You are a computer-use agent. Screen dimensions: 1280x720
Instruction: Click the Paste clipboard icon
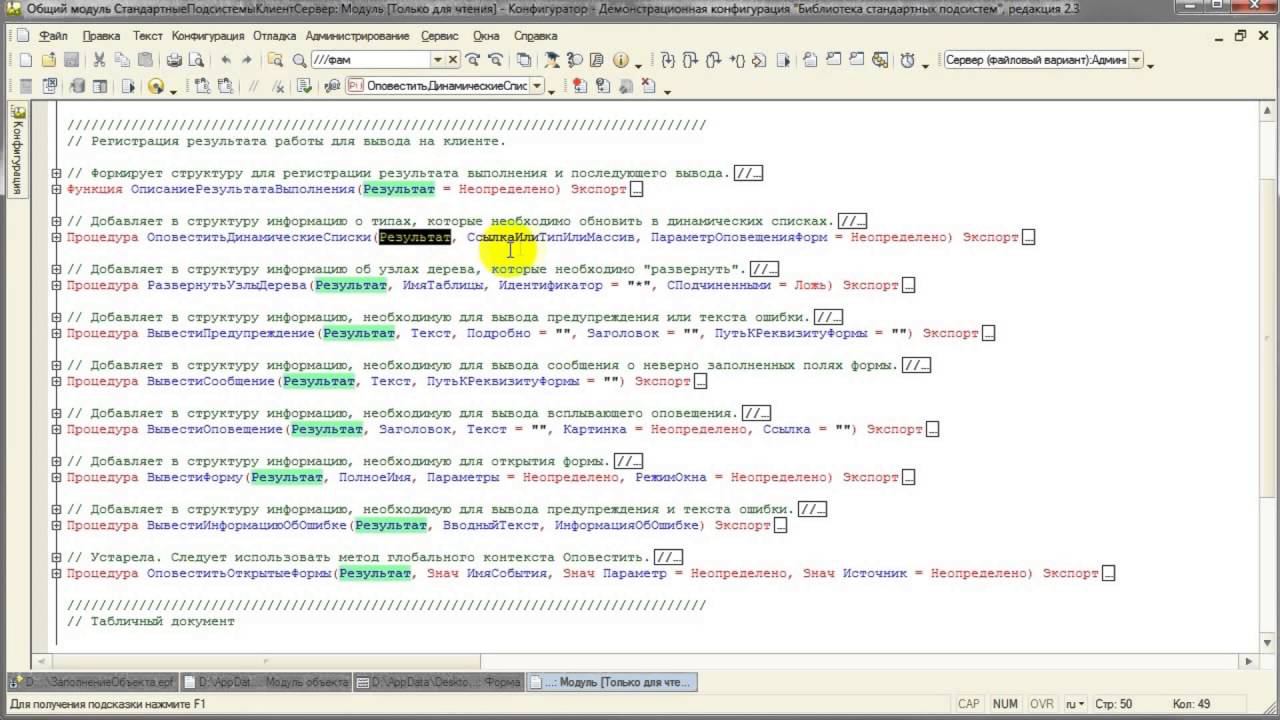[x=145, y=60]
